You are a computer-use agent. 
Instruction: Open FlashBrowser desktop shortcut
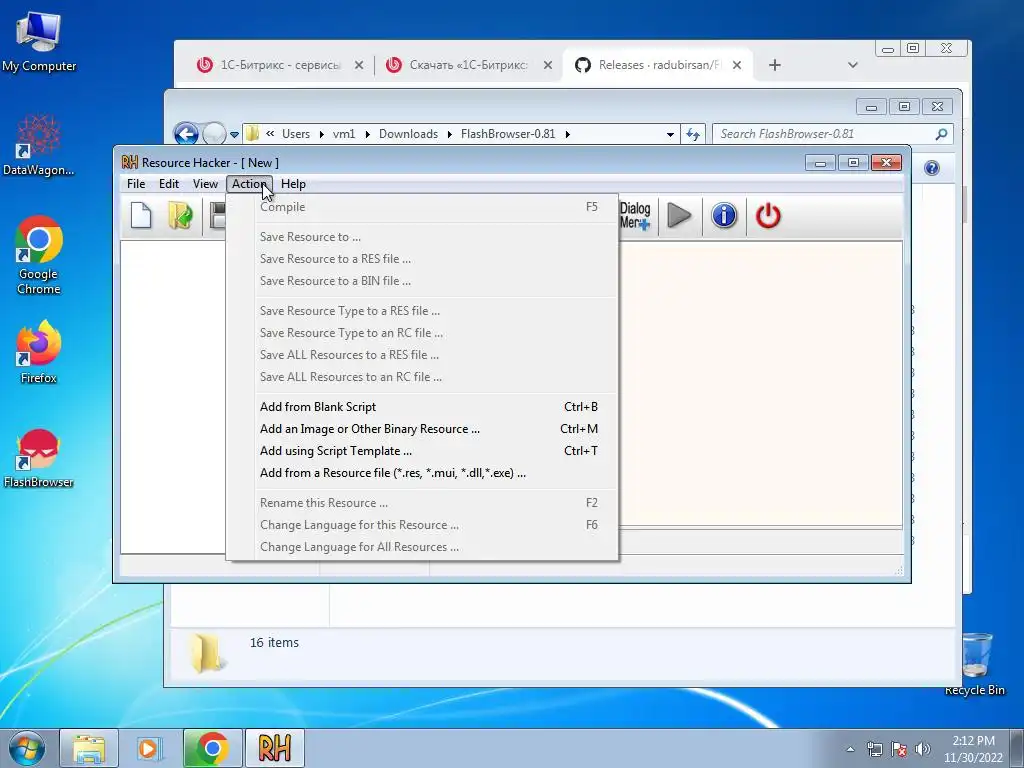[x=39, y=458]
